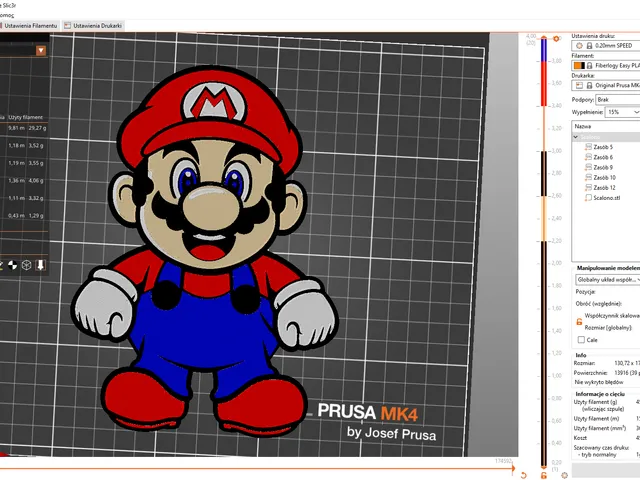The height and width of the screenshot is (480, 640).
Task: Click the lock icon beside 0.20mm SPEED
Action: pyautogui.click(x=589, y=46)
